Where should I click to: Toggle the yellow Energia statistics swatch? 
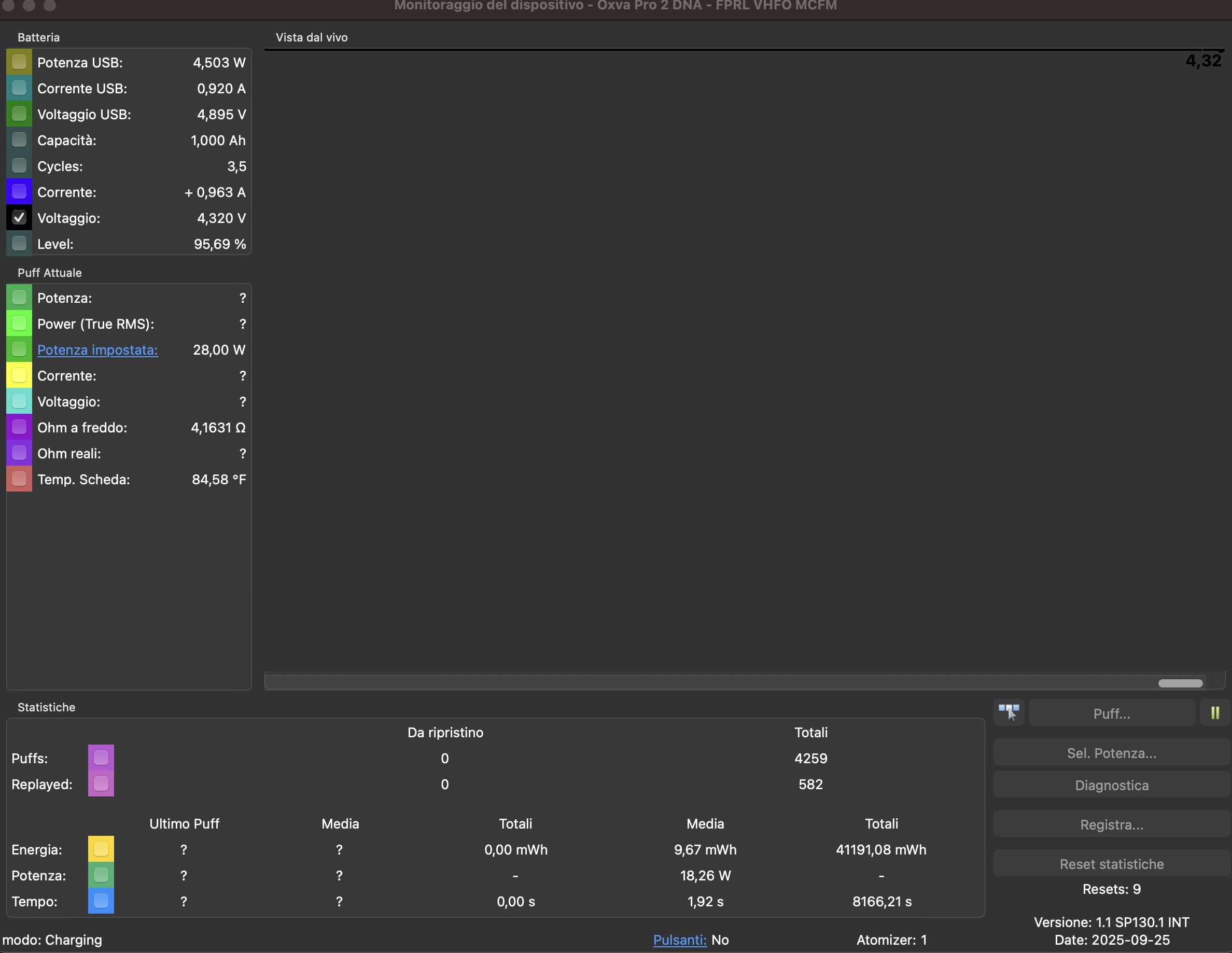point(101,849)
